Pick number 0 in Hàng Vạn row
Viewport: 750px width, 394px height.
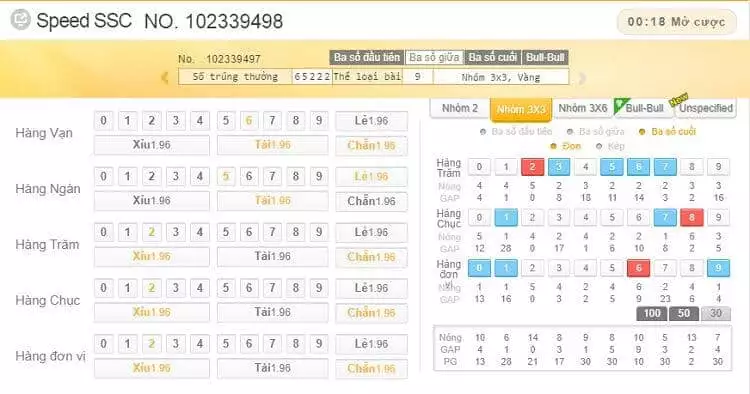click(103, 120)
